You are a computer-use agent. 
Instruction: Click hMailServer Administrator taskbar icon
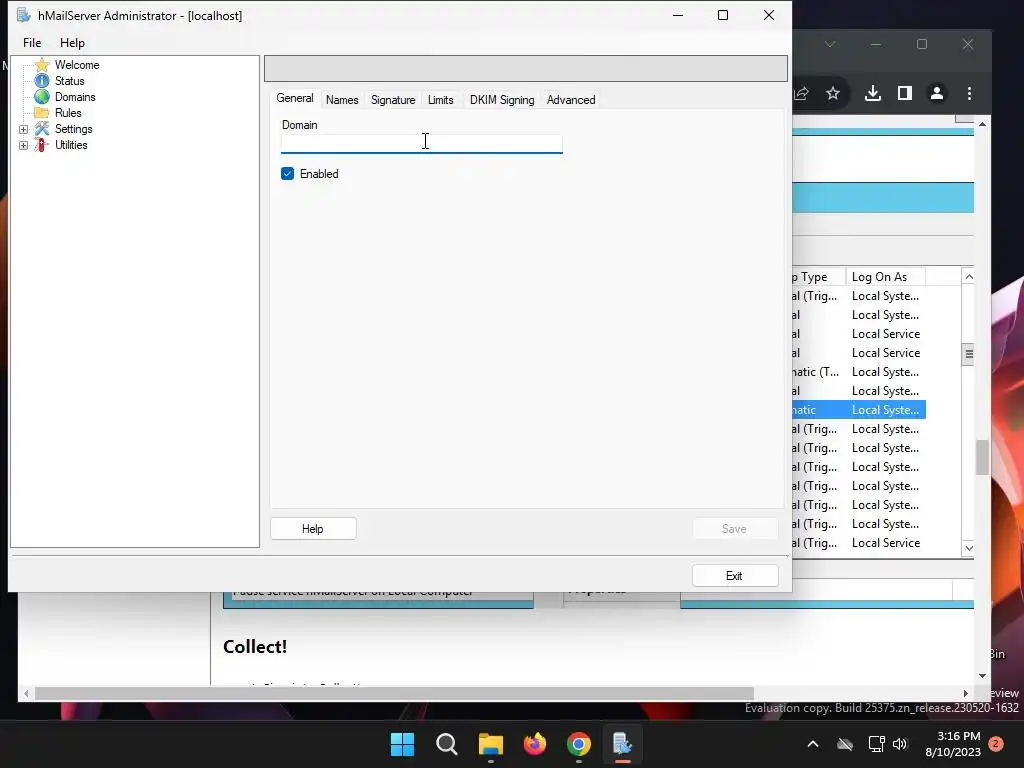[622, 744]
